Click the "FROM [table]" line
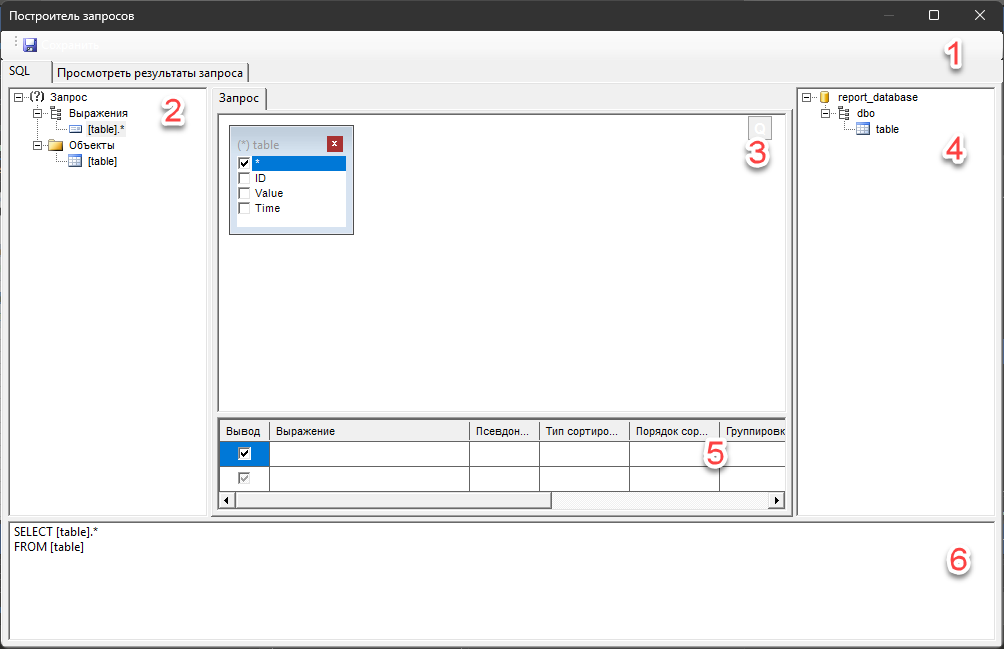This screenshot has height=649, width=1004. 49,547
